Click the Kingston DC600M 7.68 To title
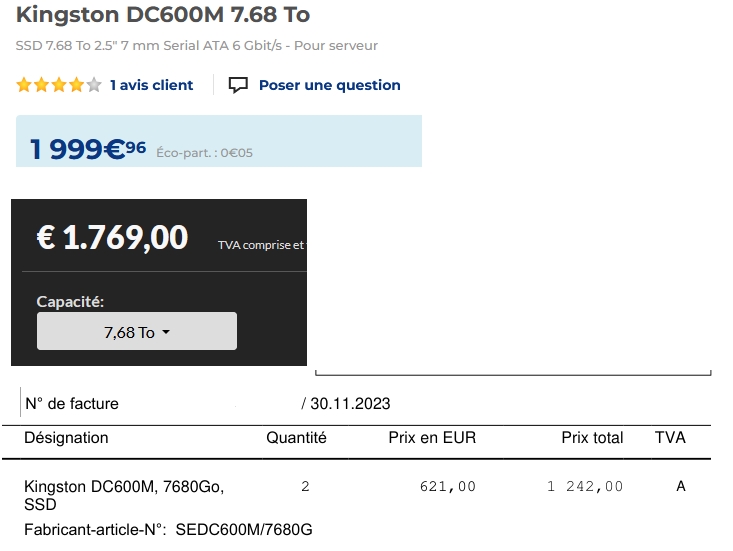 pos(163,15)
